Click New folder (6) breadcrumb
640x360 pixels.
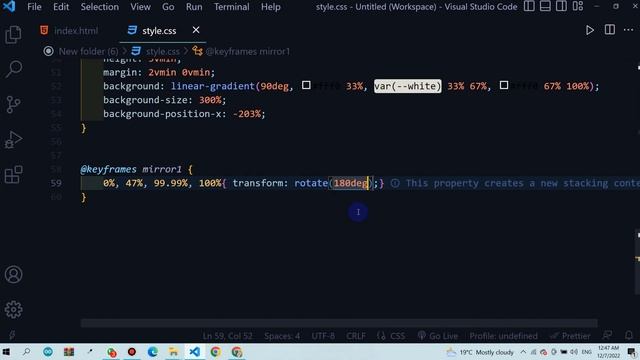(88, 51)
